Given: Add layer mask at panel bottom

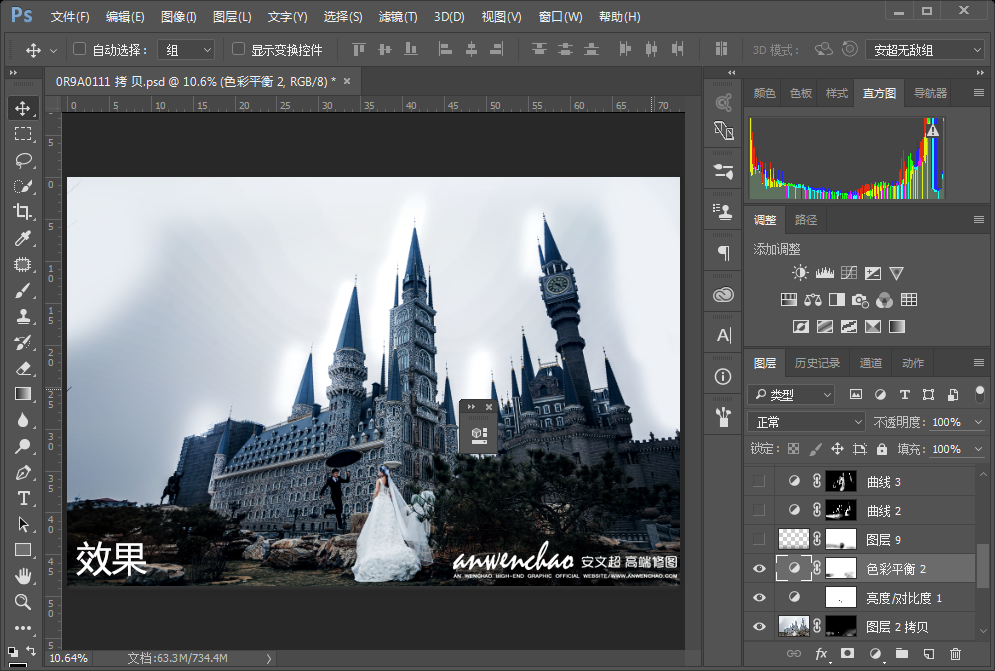Looking at the screenshot, I should 847,653.
